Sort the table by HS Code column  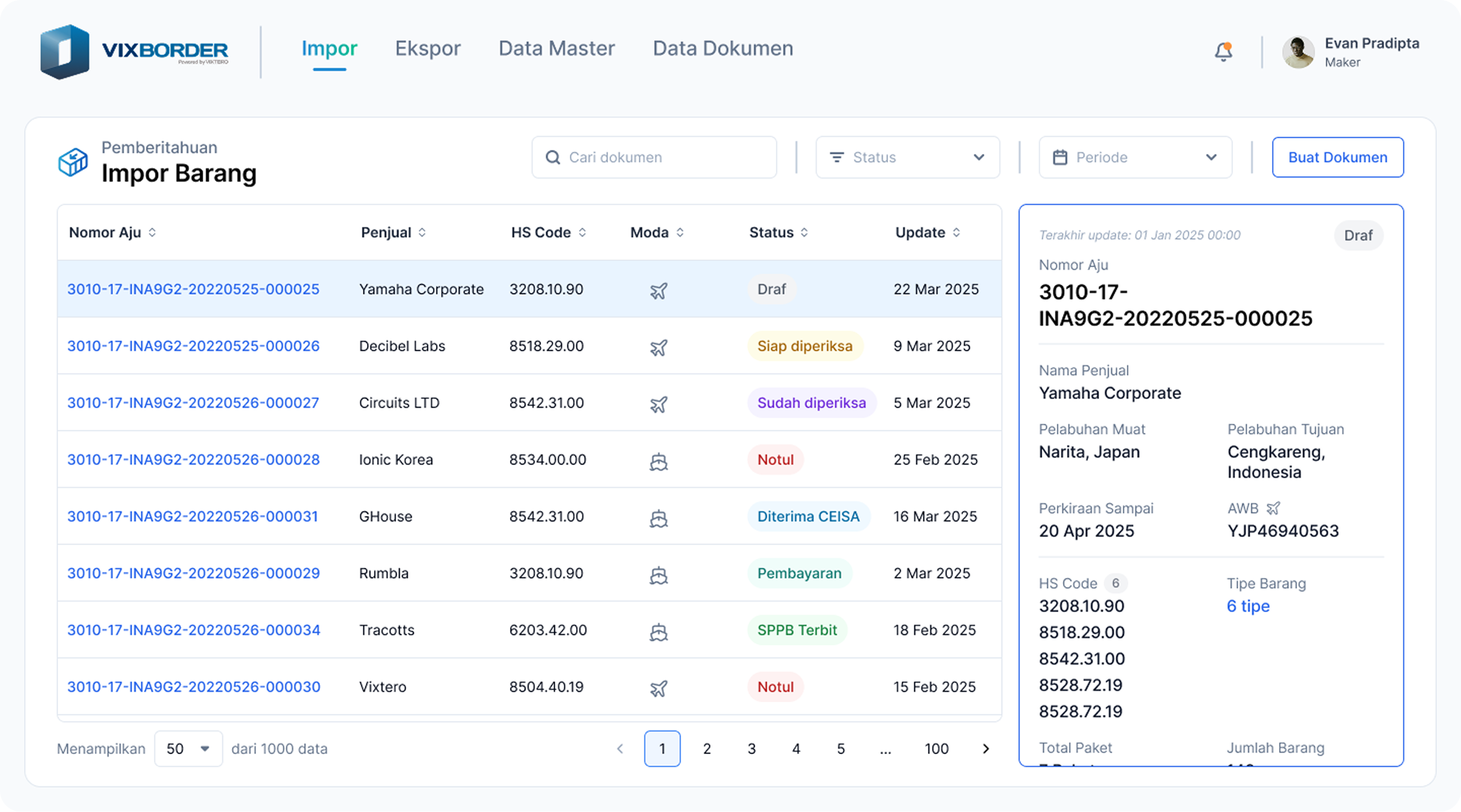point(582,233)
